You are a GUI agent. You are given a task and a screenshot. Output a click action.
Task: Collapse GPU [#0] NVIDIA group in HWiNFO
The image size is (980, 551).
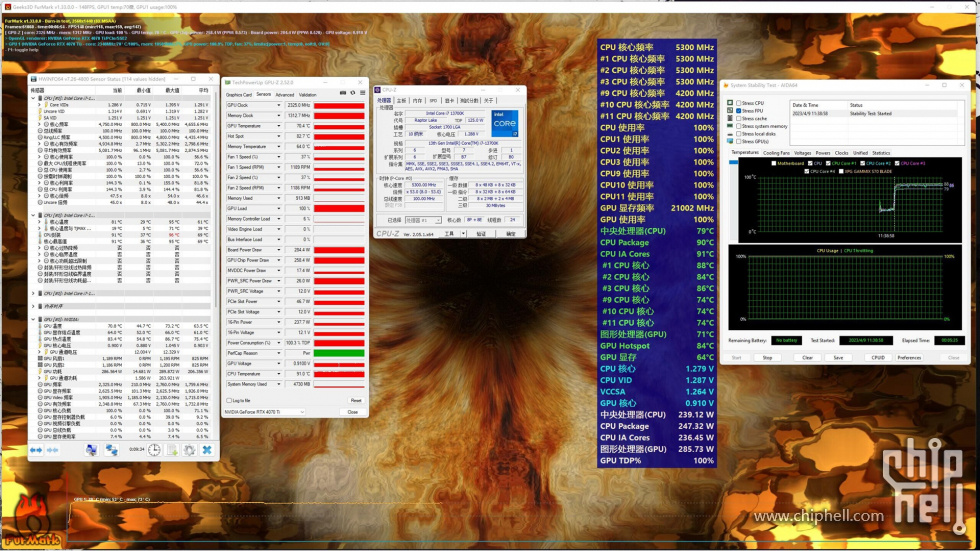(33, 319)
